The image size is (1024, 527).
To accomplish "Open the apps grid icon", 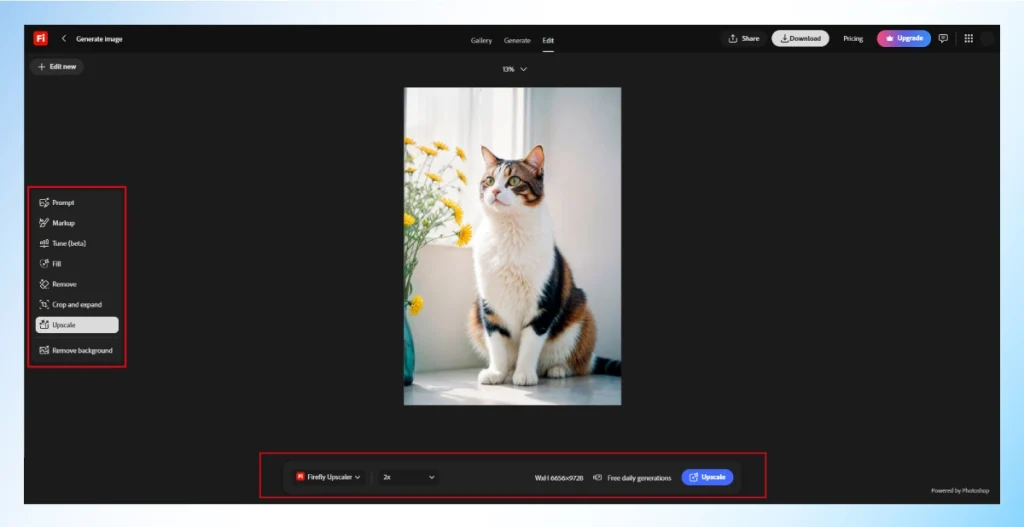I will pyautogui.click(x=968, y=39).
